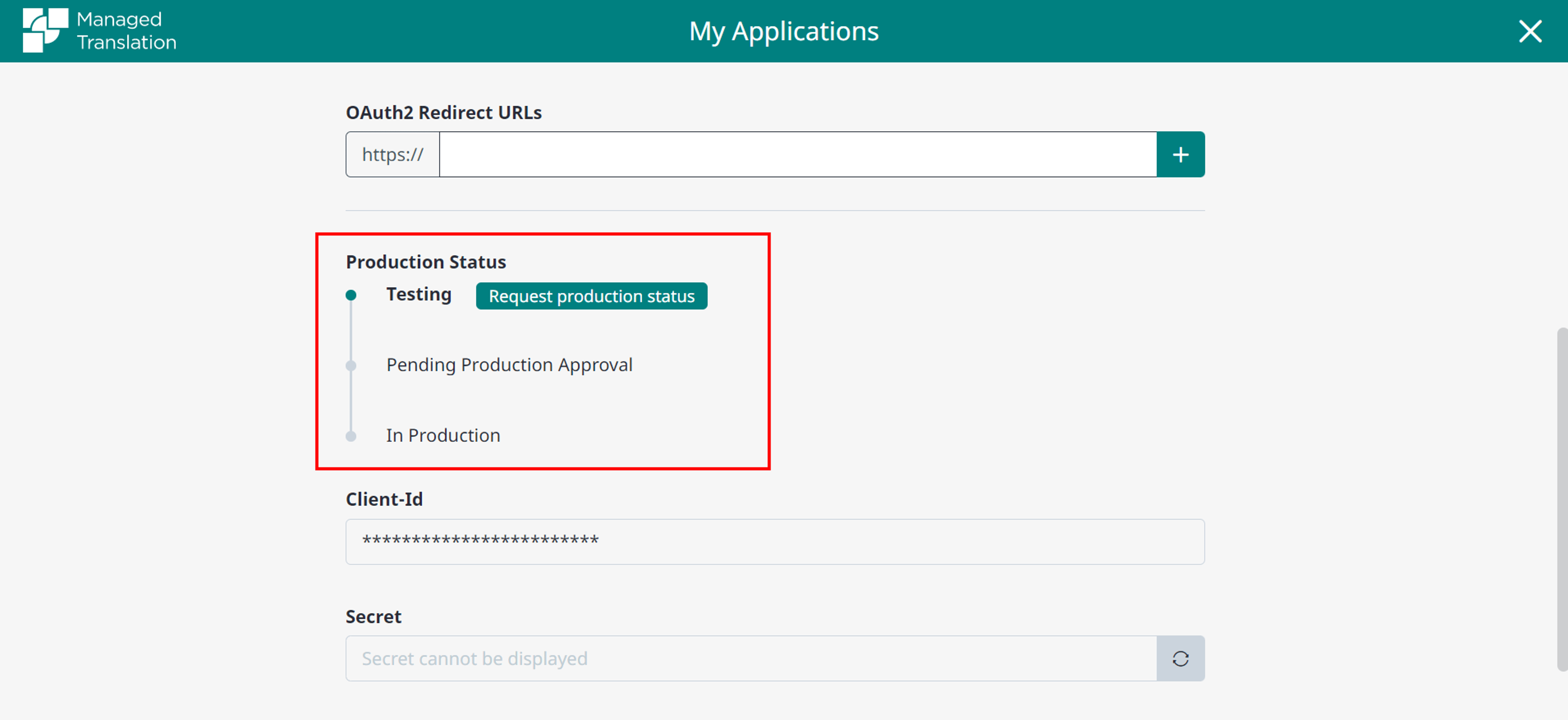Regenerate the secret with refresh icon
The image size is (1568, 720).
[x=1180, y=658]
